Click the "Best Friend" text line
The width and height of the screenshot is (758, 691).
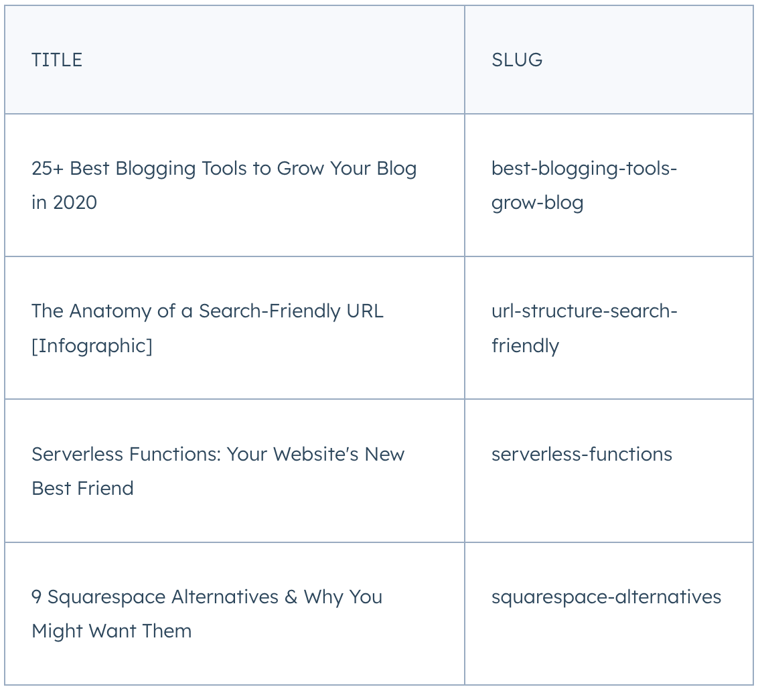[82, 488]
